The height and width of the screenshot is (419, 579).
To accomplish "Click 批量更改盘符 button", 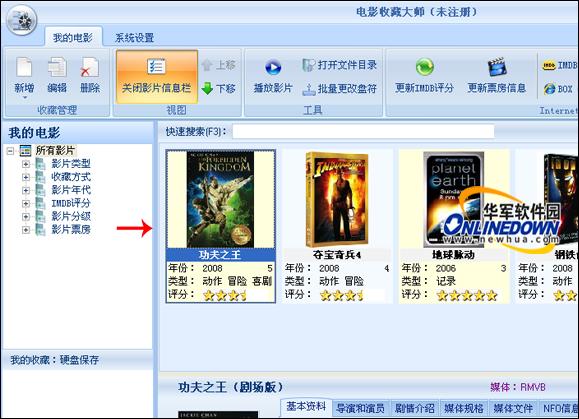I will click(x=339, y=89).
